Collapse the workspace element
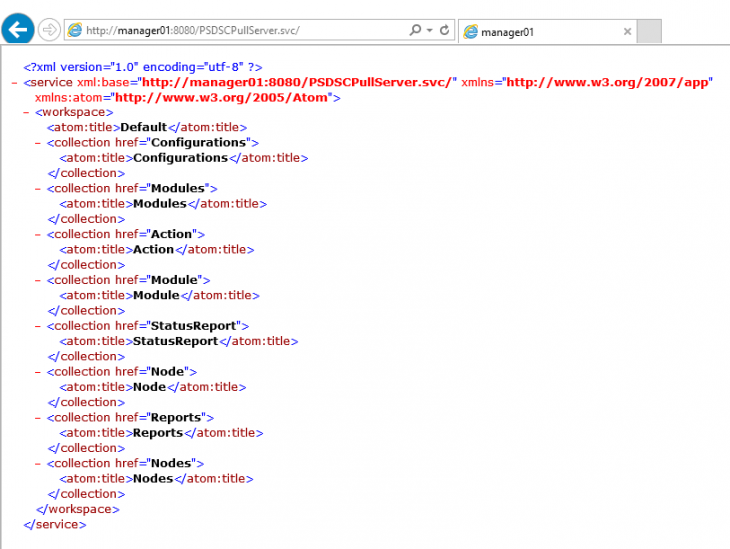The height and width of the screenshot is (549, 730). pyautogui.click(x=26, y=113)
